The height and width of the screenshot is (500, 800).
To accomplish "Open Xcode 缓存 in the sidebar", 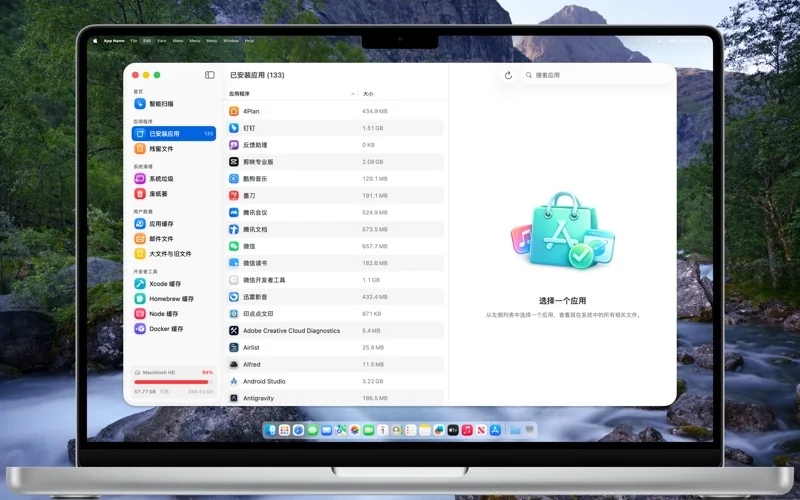I will (x=173, y=284).
